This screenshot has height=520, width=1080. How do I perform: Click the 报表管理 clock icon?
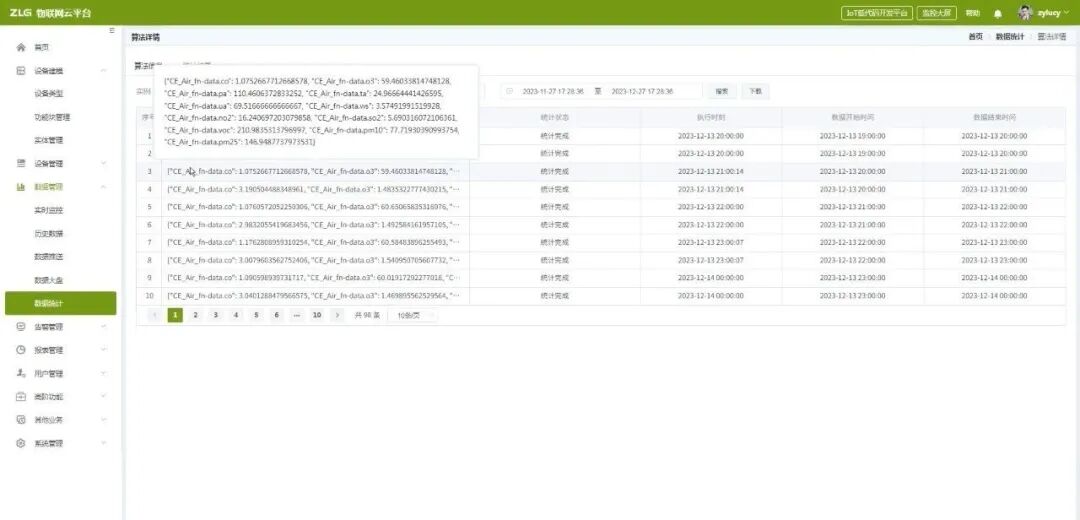point(21,350)
